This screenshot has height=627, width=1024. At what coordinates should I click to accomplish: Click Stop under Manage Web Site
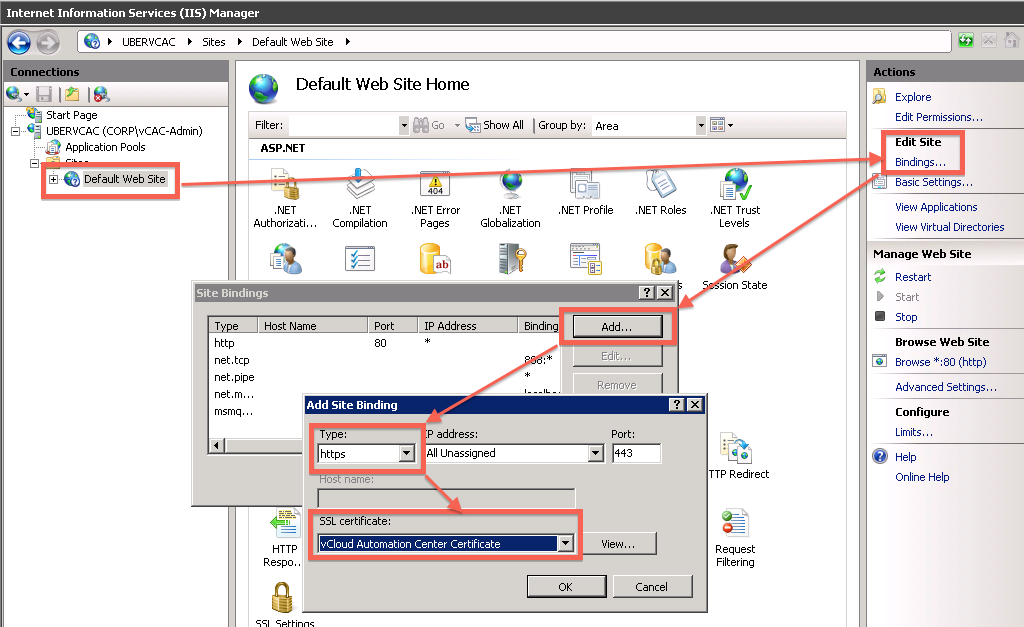click(x=906, y=317)
